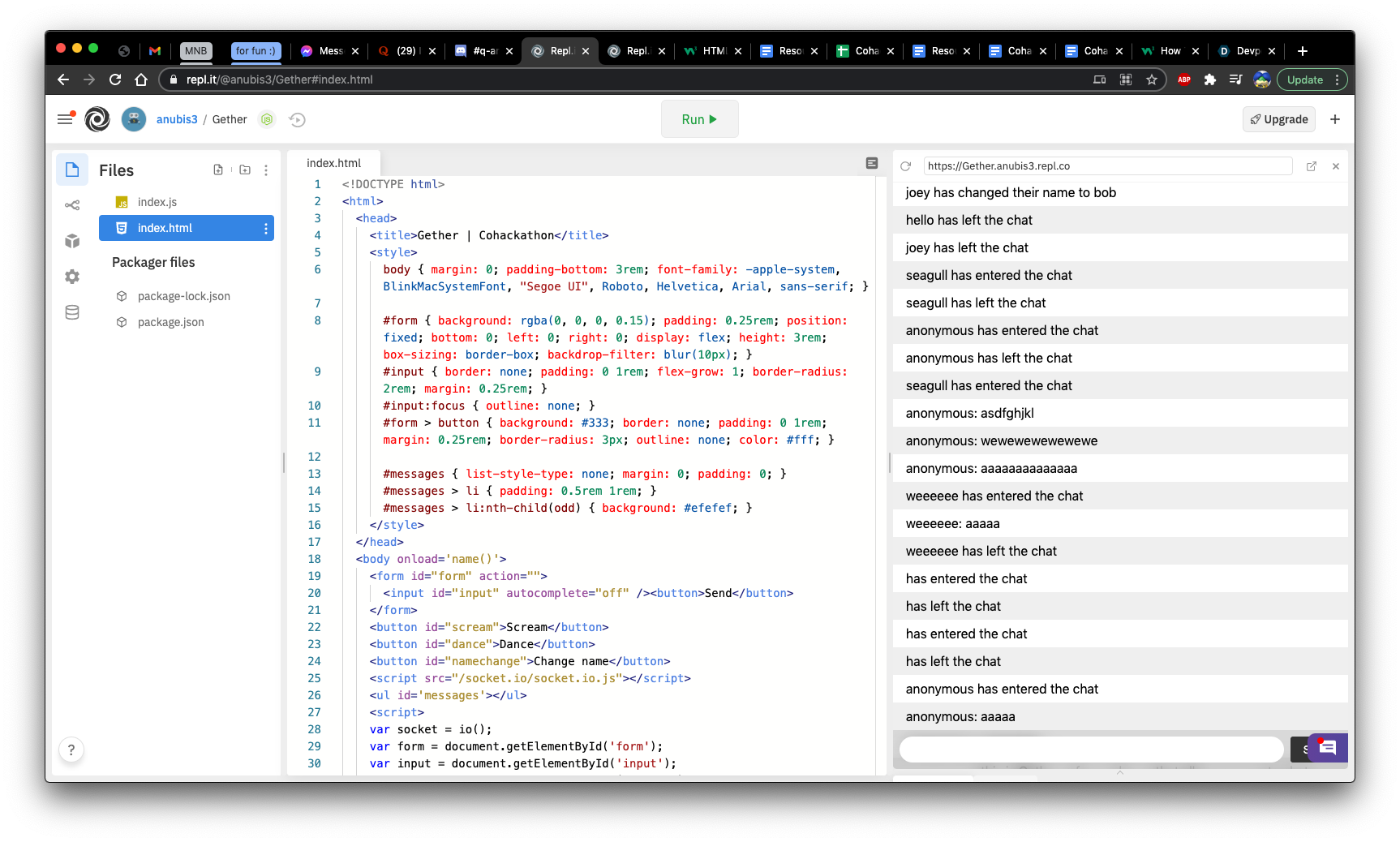This screenshot has width=1400, height=842.
Task: Click the Run button
Action: point(699,119)
